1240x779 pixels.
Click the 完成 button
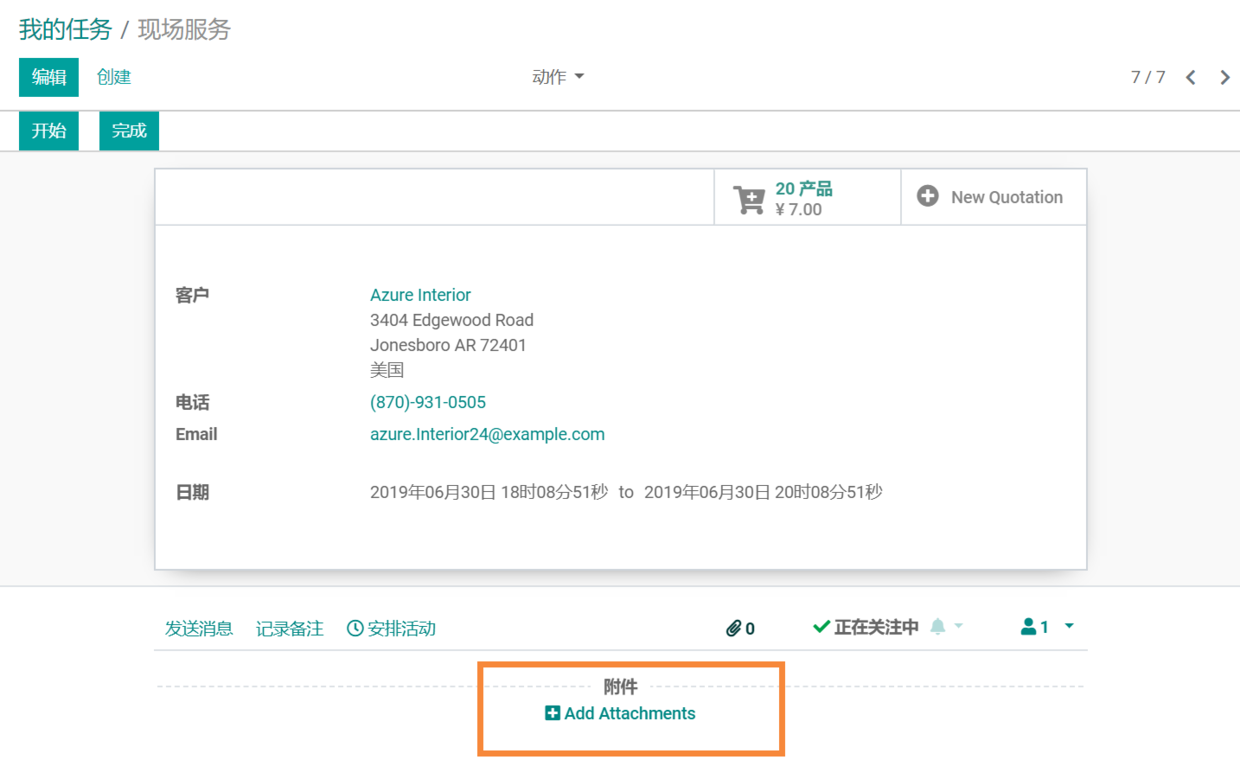[129, 131]
